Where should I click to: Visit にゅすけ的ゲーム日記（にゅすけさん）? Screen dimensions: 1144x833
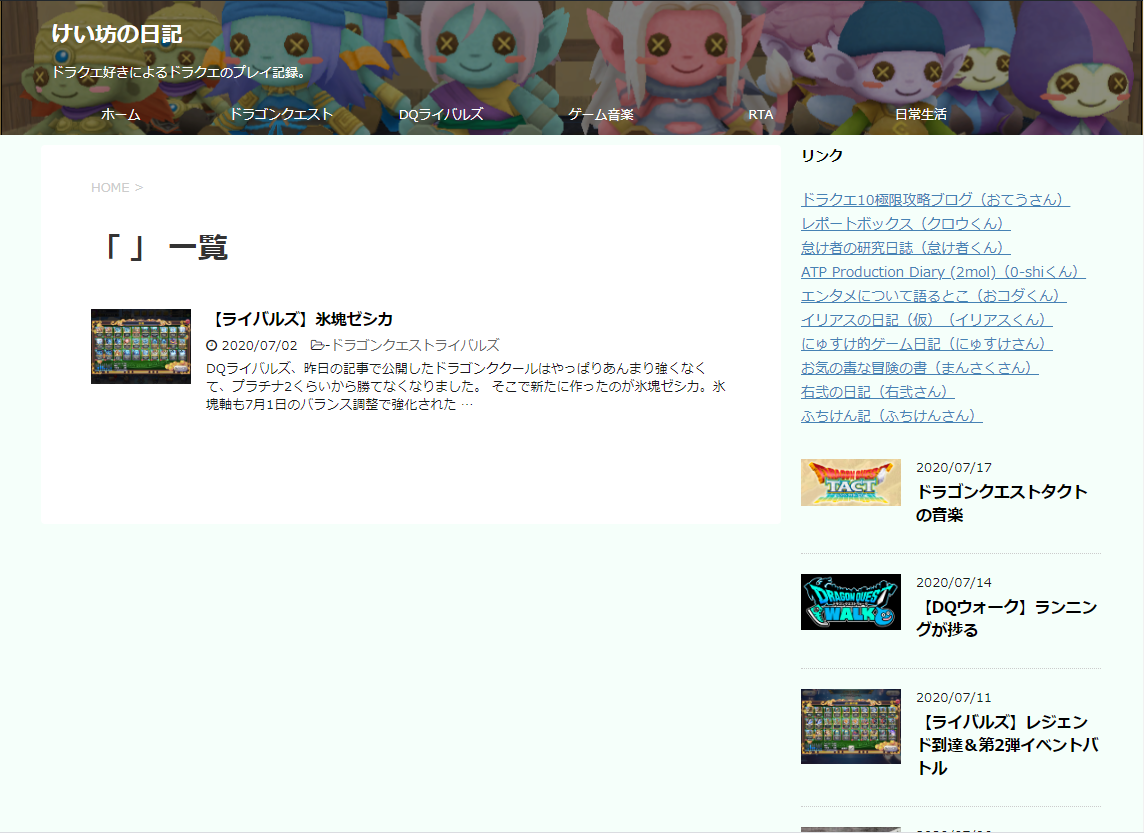927,344
